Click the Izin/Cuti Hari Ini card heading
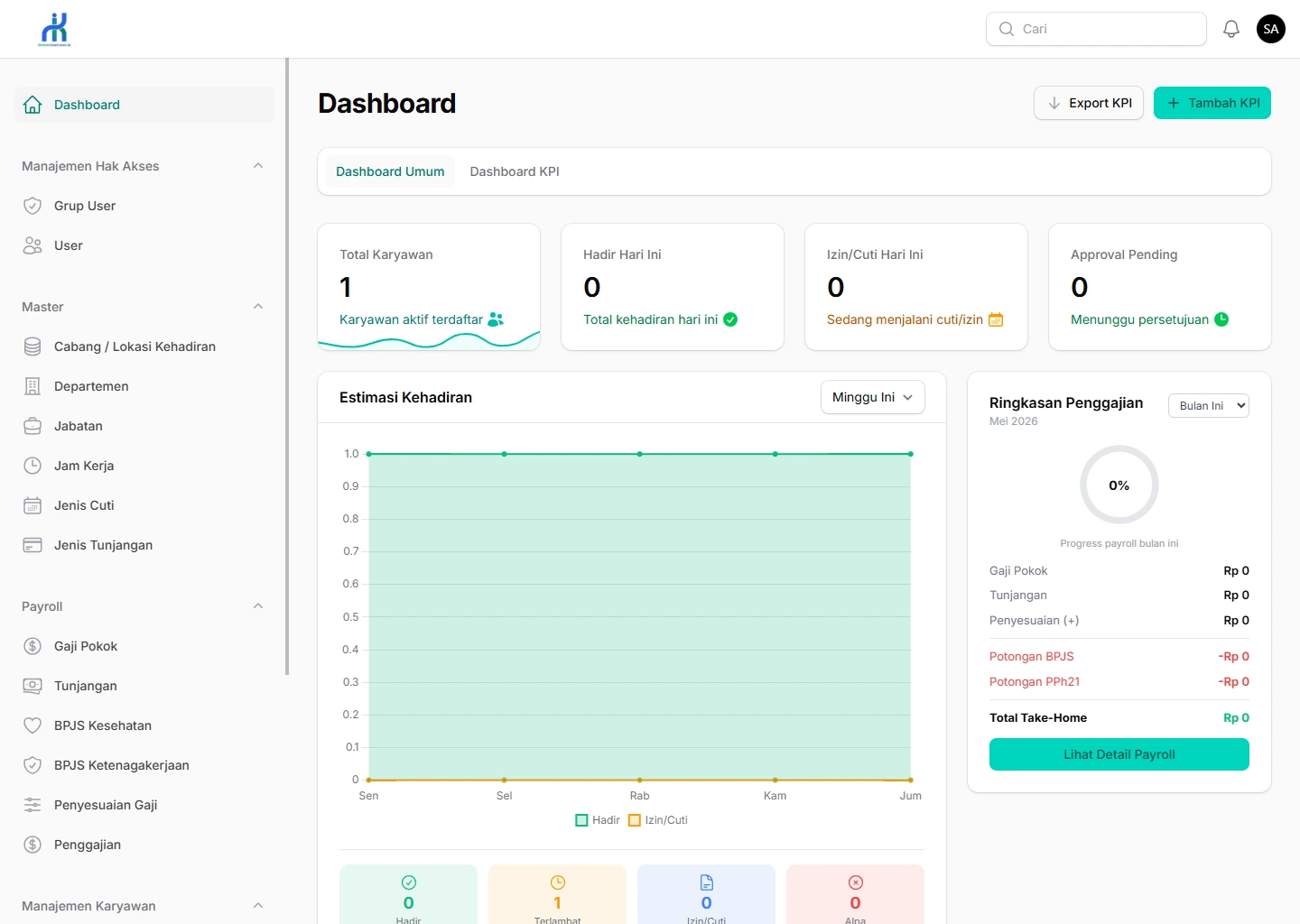This screenshot has height=924, width=1300. 875,254
